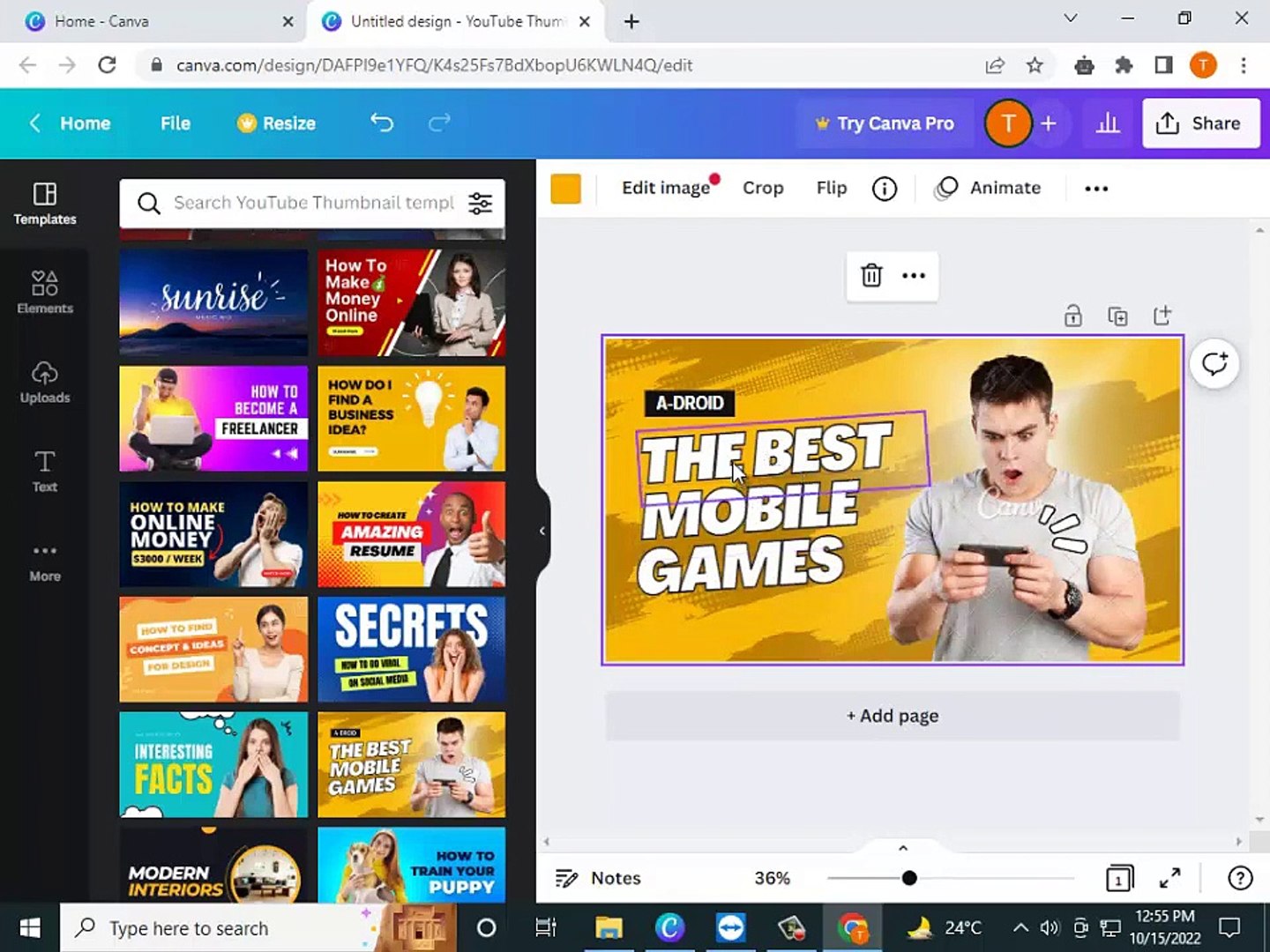Open the orange color swatch
The image size is (1270, 952).
(x=565, y=189)
